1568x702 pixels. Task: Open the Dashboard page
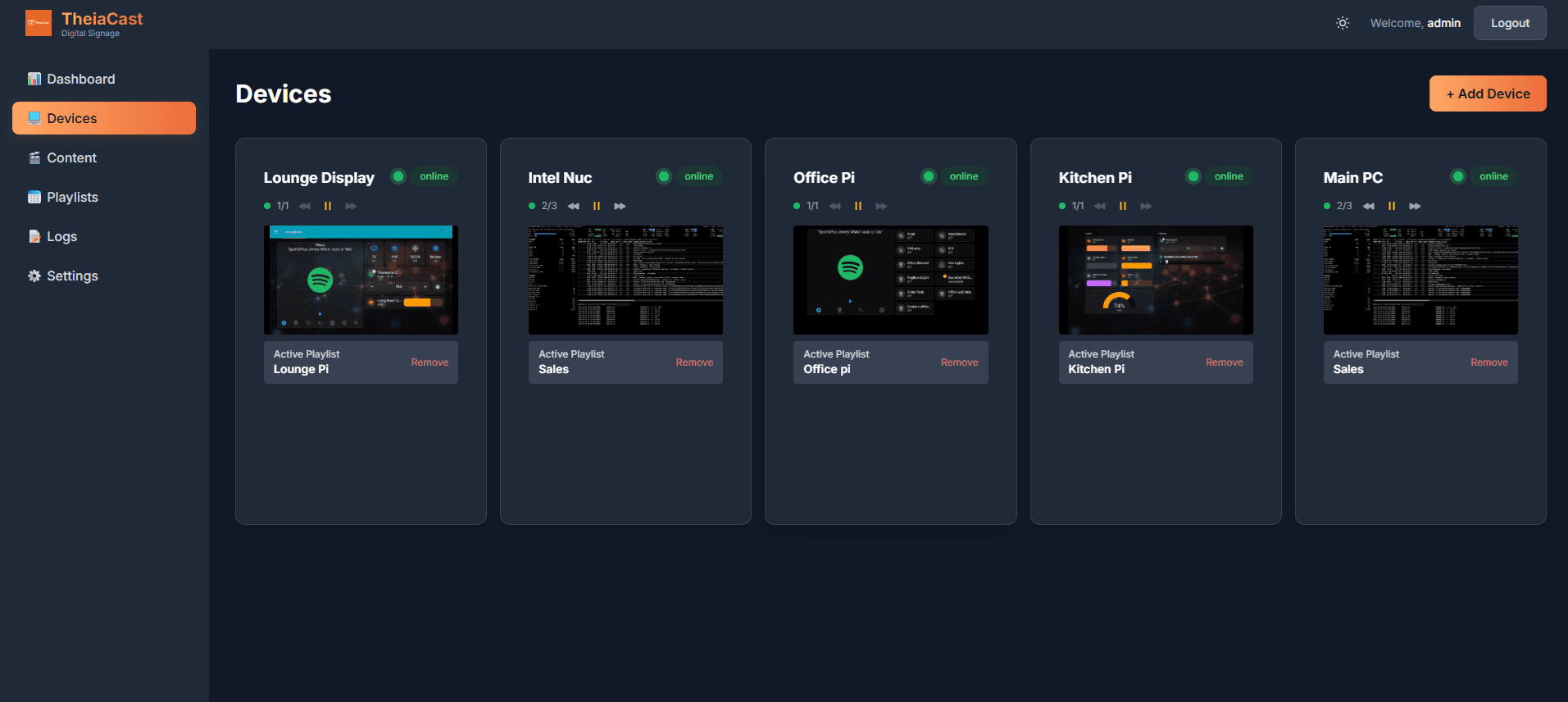point(80,79)
